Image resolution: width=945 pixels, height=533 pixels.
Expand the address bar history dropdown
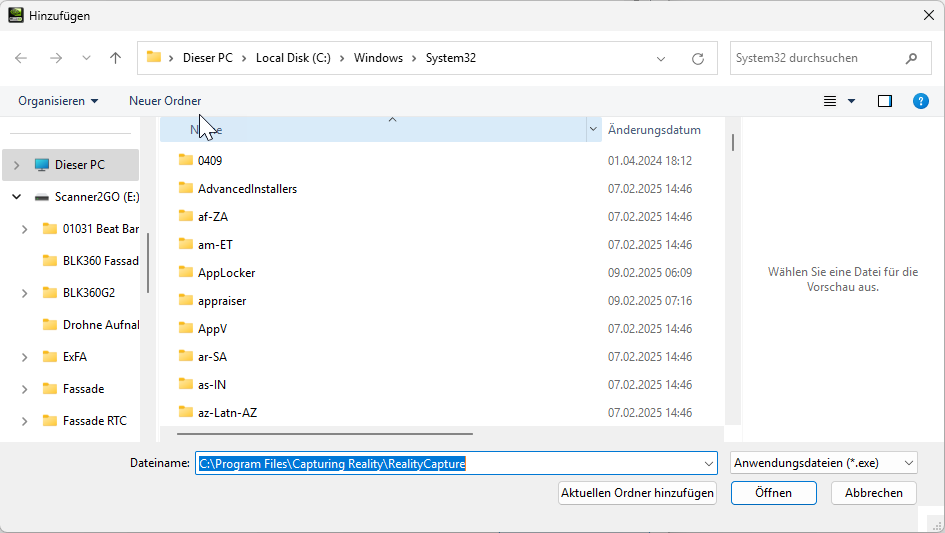661,58
